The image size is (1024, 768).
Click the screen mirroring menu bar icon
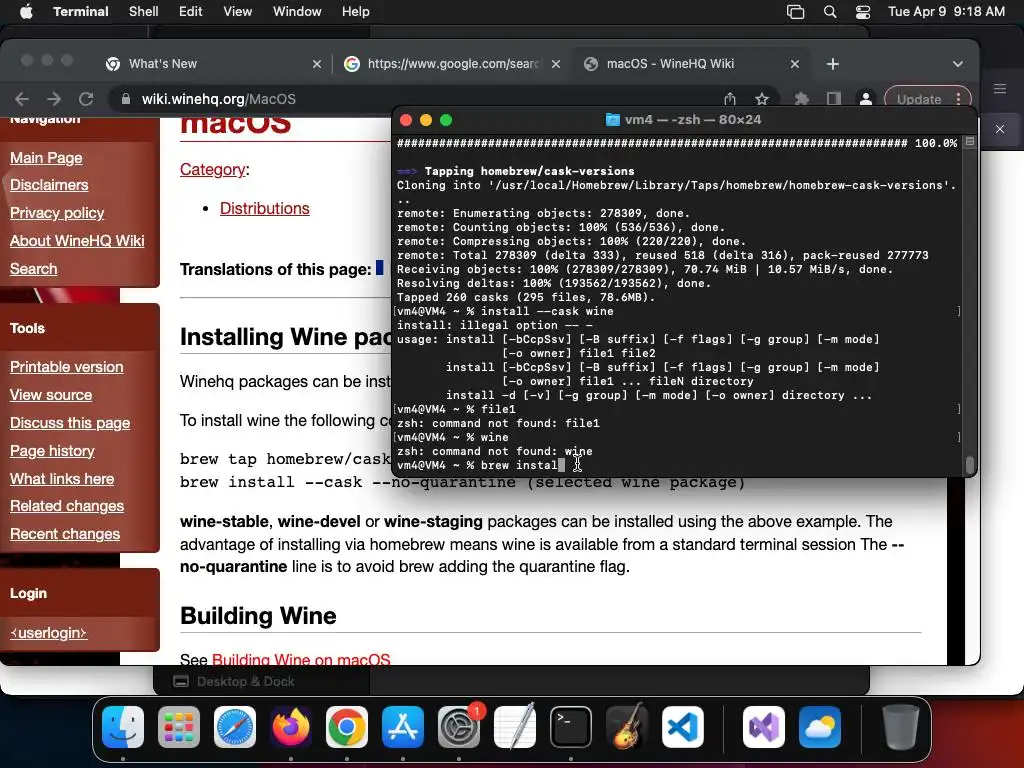click(x=795, y=12)
